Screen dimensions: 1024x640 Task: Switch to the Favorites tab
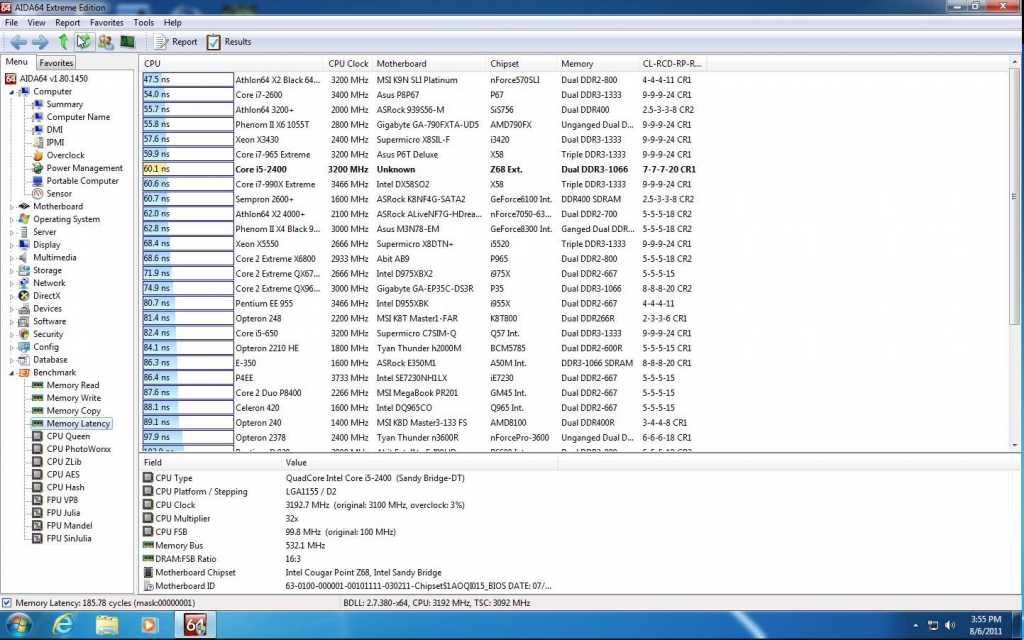point(56,63)
